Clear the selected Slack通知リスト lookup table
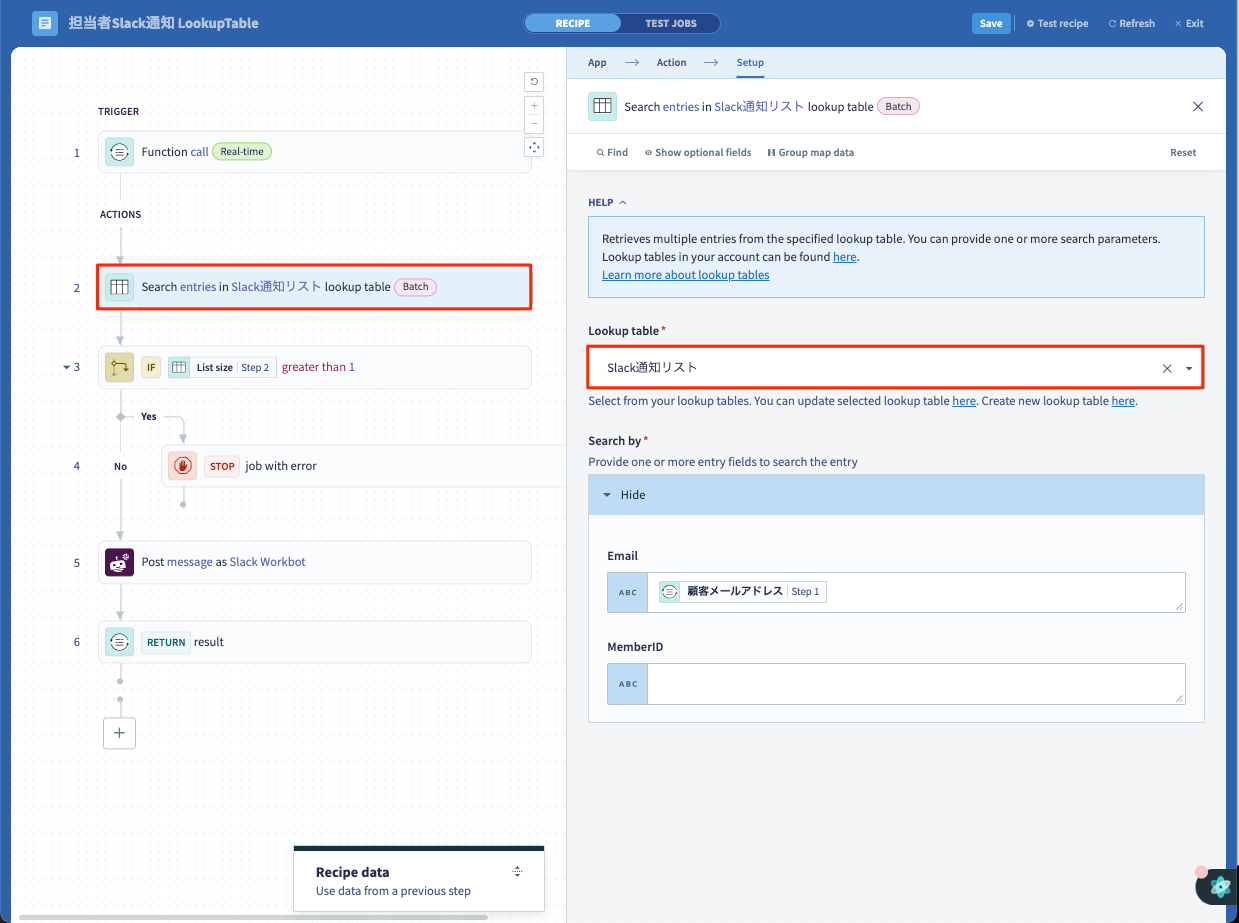 point(1167,368)
